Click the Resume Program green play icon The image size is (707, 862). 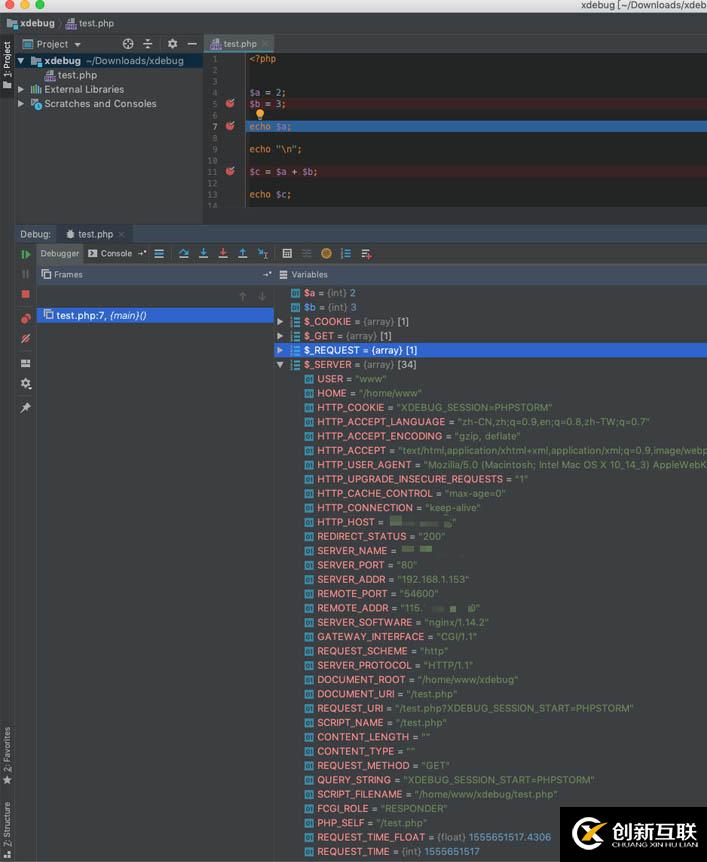click(x=26, y=254)
